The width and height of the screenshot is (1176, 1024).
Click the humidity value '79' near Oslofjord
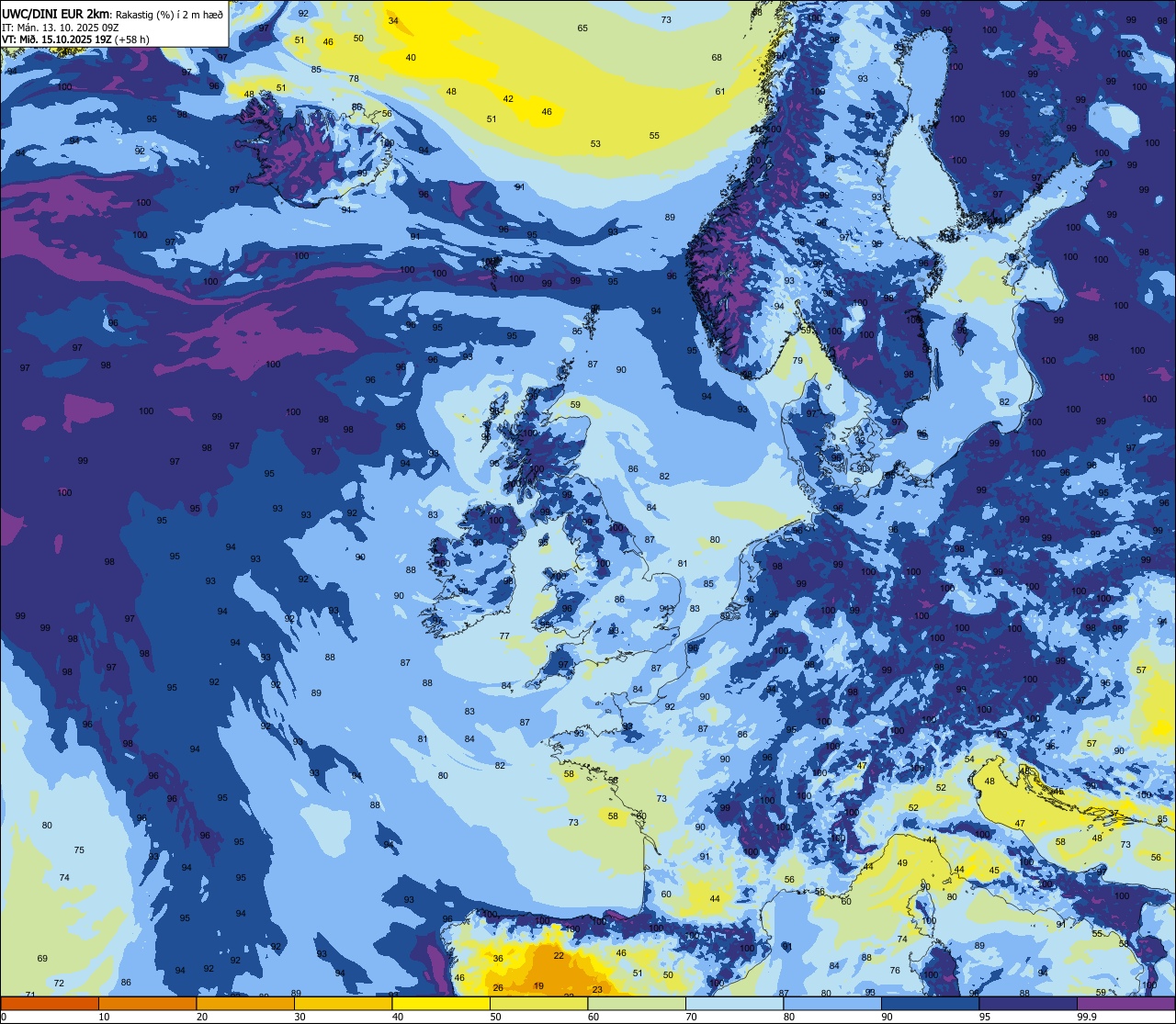point(797,360)
